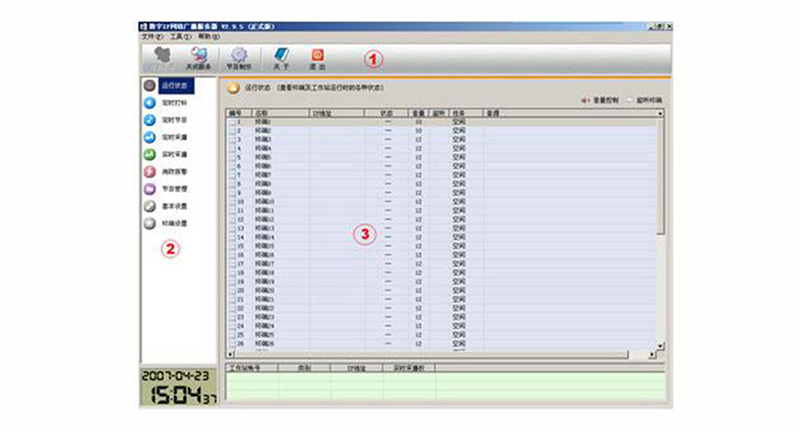Tick the checkbox for terminal row 10
The image size is (800, 432).
click(x=232, y=202)
